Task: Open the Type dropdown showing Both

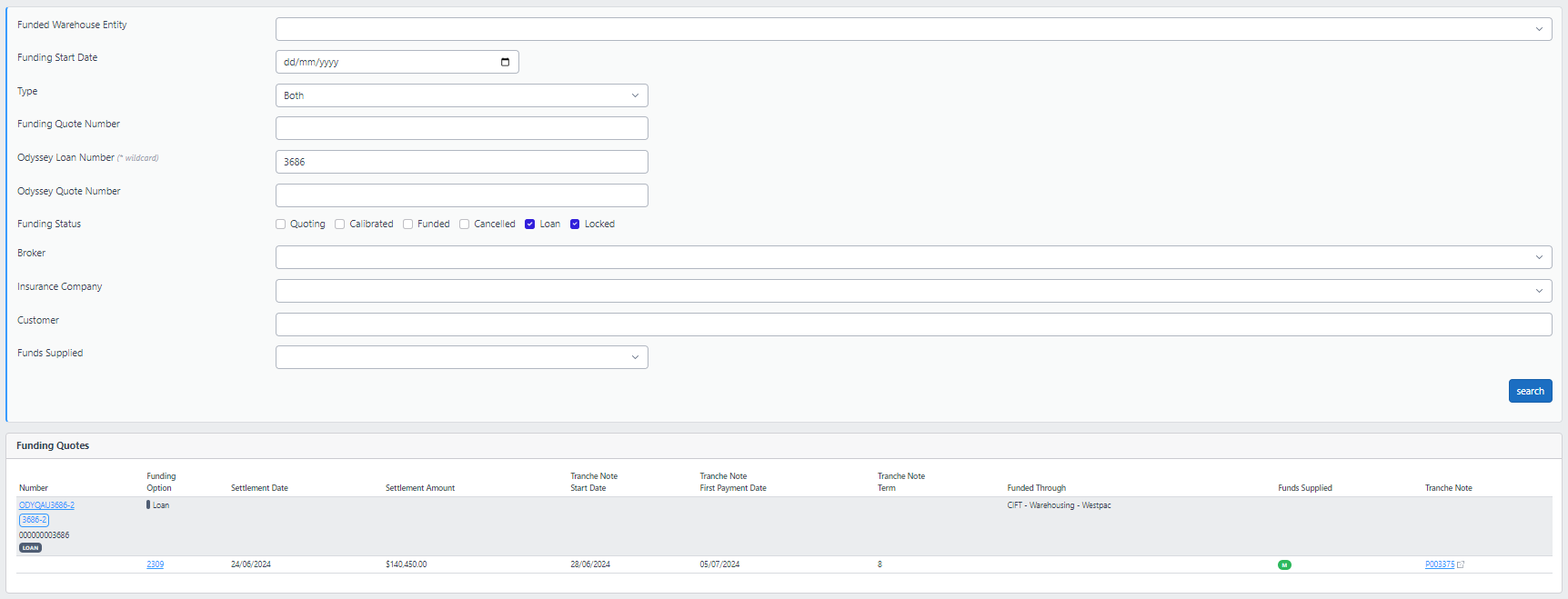Action: 461,95
